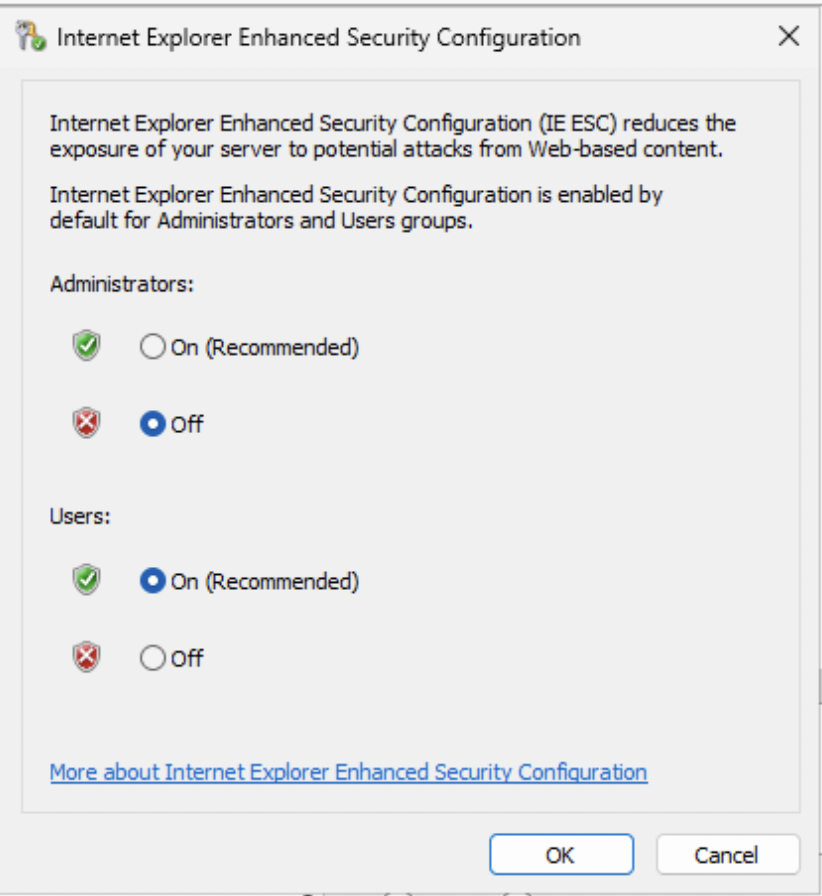Click the IE ESC title bar icon

[x=30, y=38]
